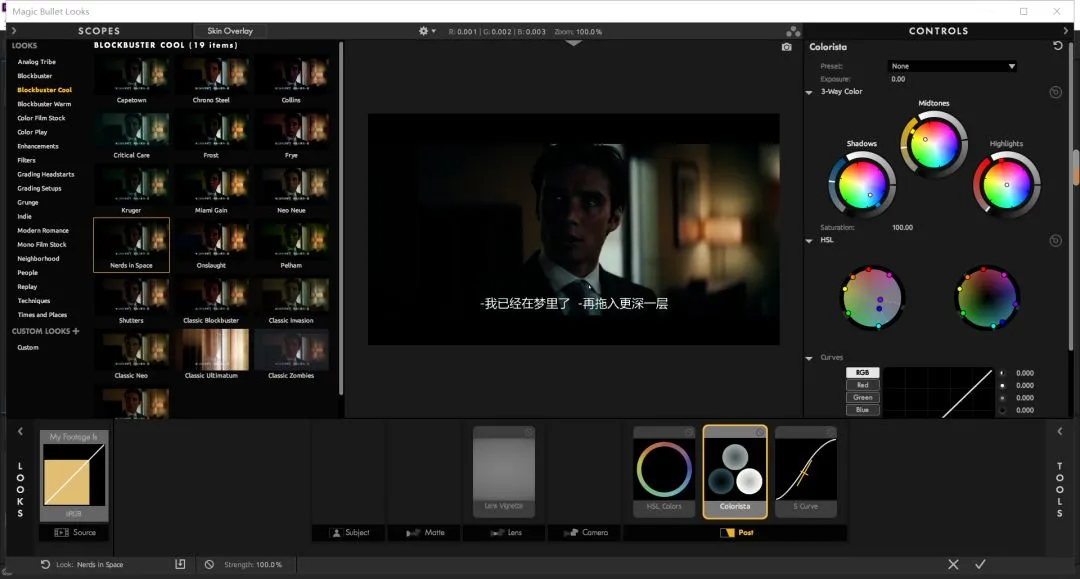Open the Times and Places category
This screenshot has height=579, width=1080.
click(42, 315)
